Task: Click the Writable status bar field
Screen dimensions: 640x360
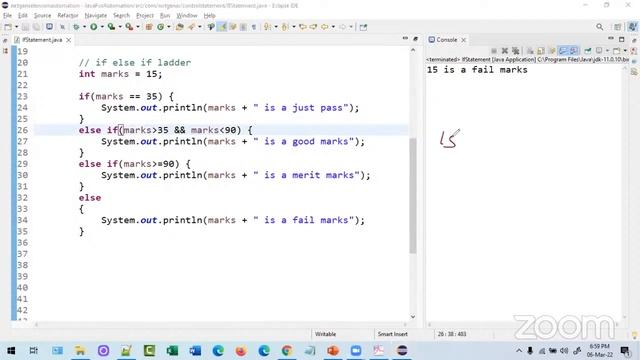Action: click(325, 334)
